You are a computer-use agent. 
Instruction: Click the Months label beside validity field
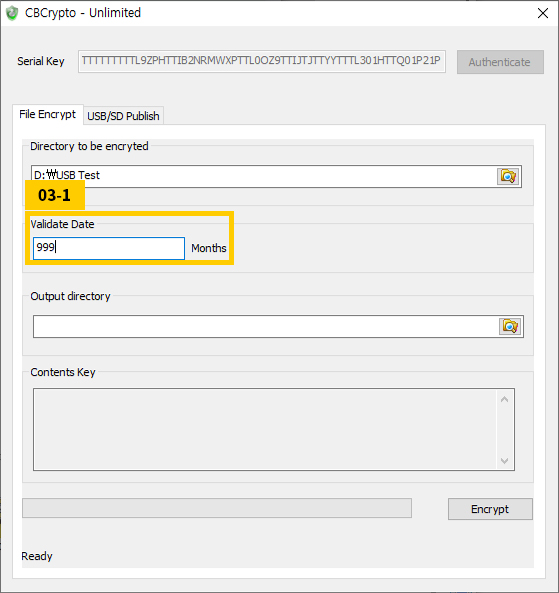pyautogui.click(x=209, y=248)
